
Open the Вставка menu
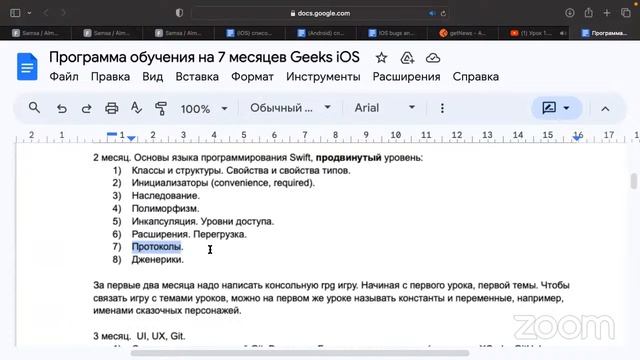[197, 77]
